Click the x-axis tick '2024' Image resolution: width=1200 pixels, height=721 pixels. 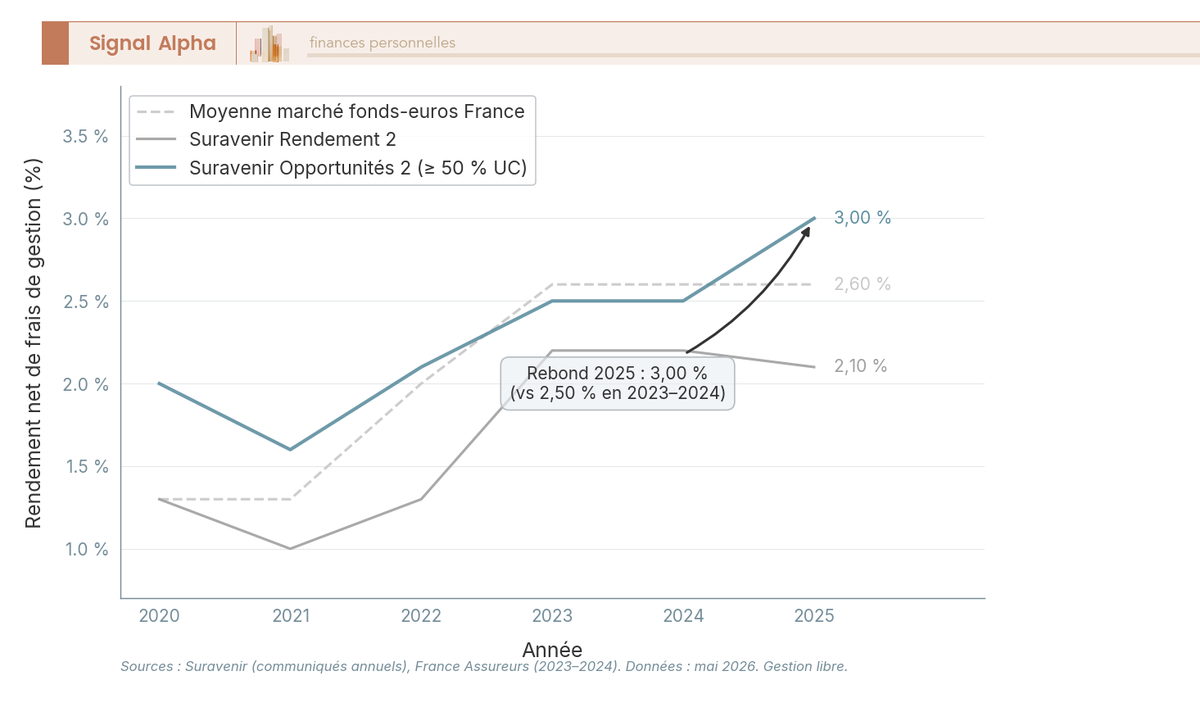tap(683, 616)
